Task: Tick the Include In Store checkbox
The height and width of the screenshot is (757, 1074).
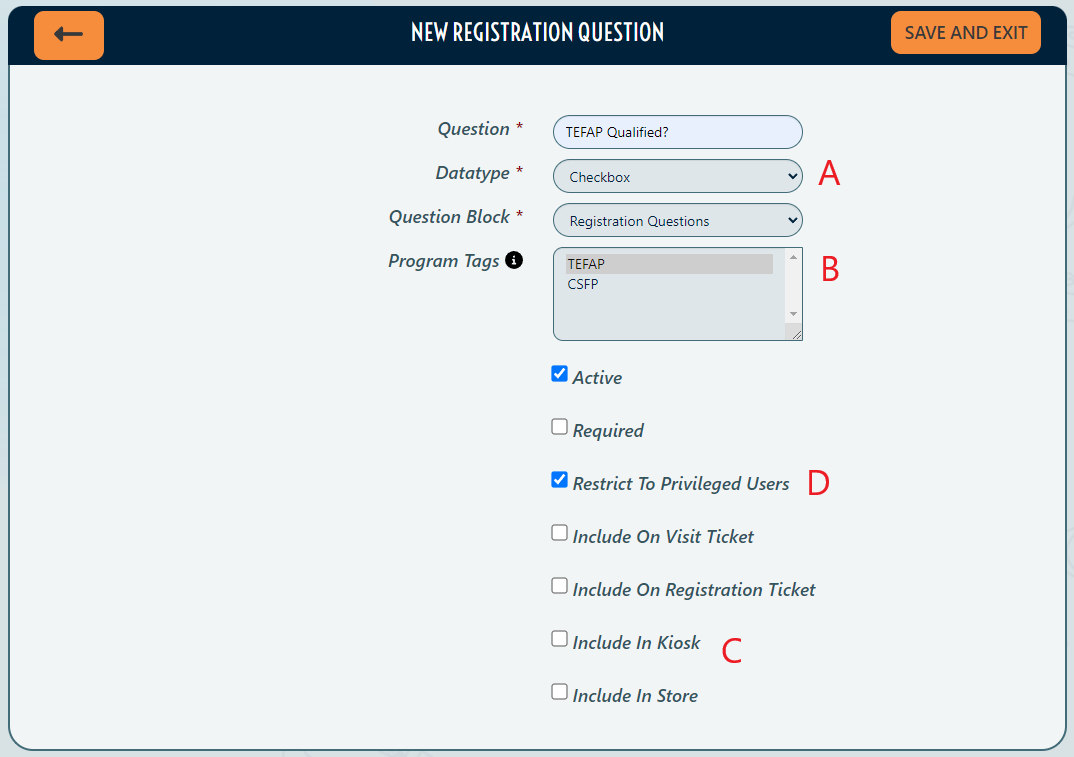Action: point(560,692)
